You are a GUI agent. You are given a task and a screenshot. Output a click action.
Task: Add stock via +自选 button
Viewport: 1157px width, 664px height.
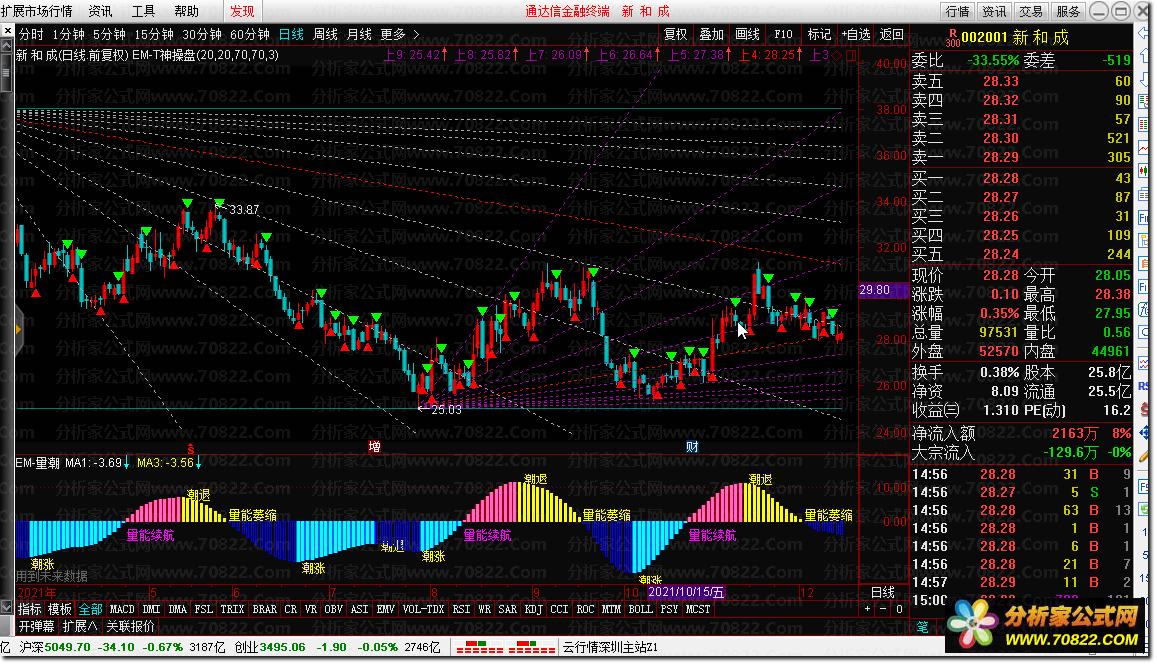856,34
